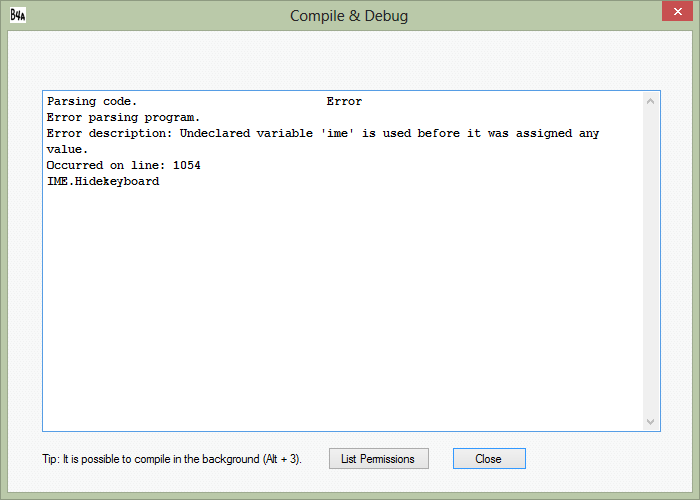Click the Close button at bottom
This screenshot has height=500, width=700.
pos(489,458)
